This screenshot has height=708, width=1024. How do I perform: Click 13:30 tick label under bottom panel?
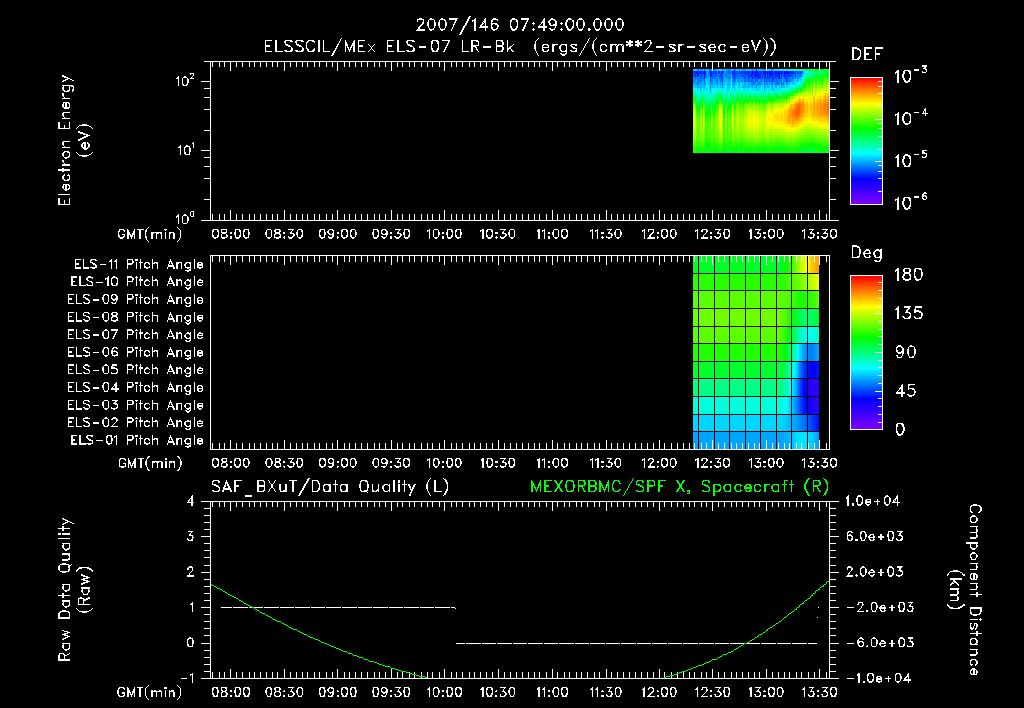(819, 692)
